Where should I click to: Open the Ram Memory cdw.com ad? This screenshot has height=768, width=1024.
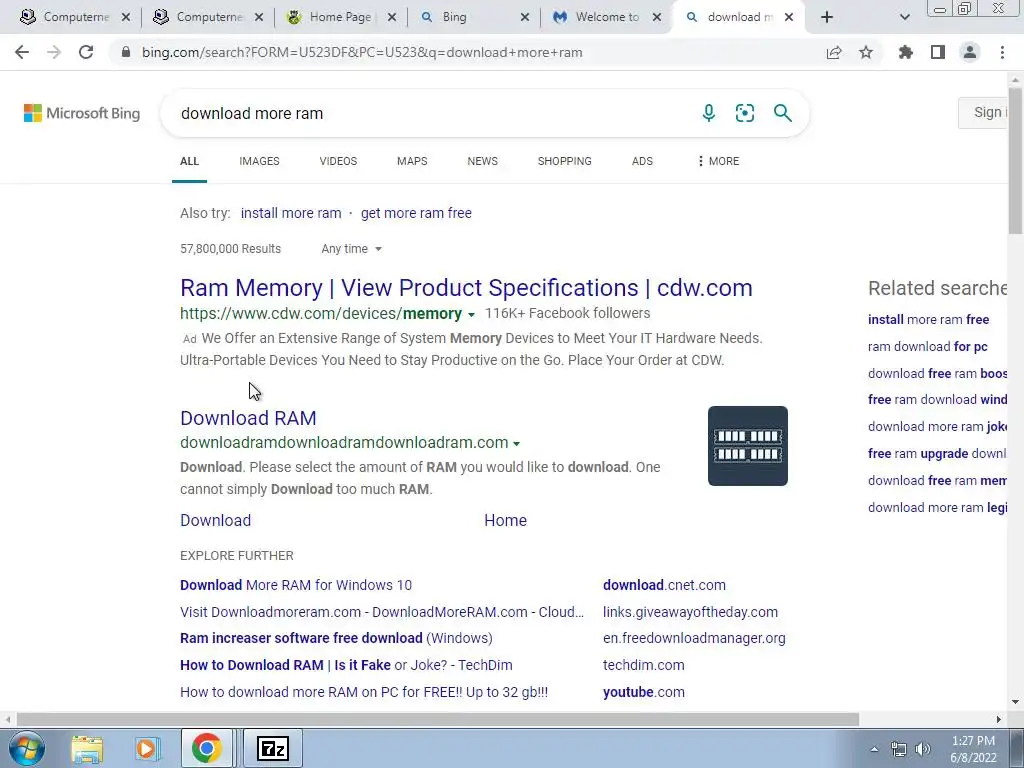pyautogui.click(x=466, y=288)
